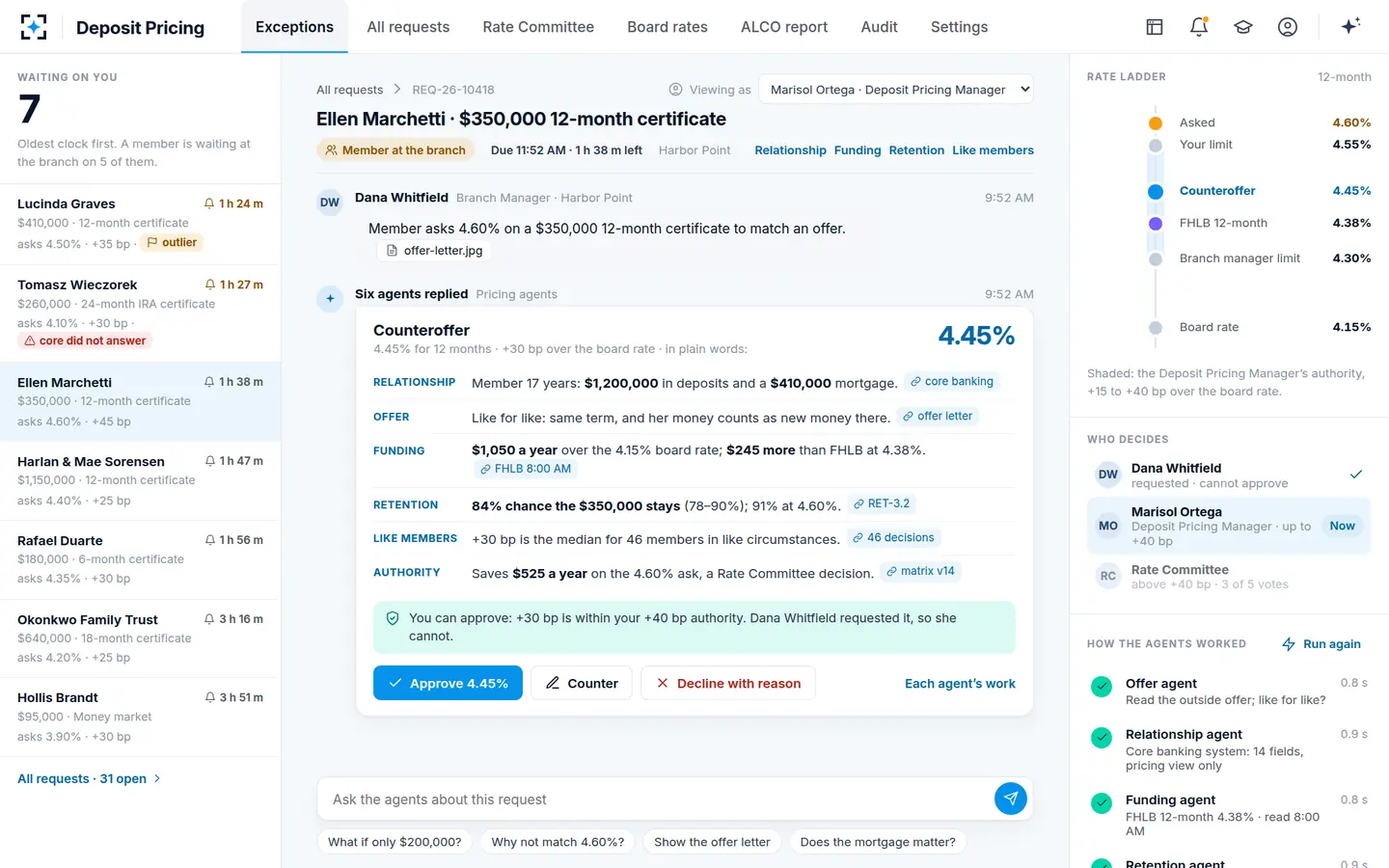
Task: Click Approve 4.45% button
Action: pos(448,683)
